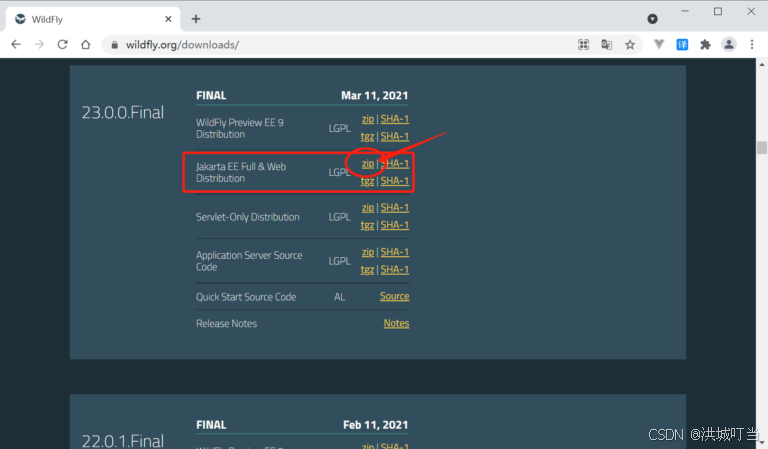Open SHA-1 for Servlet-Only zip
The image size is (768, 449).
point(395,208)
